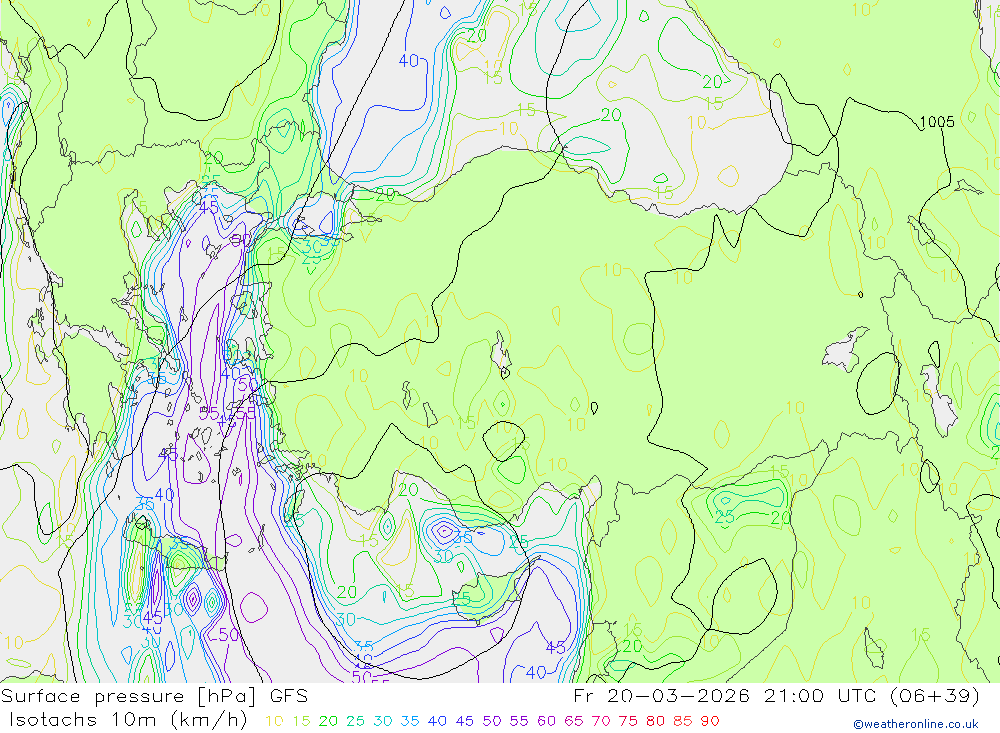Screen dimensions: 1000x733
Task: Open the ©weatheronline.co.uk credit link
Action: (916, 724)
